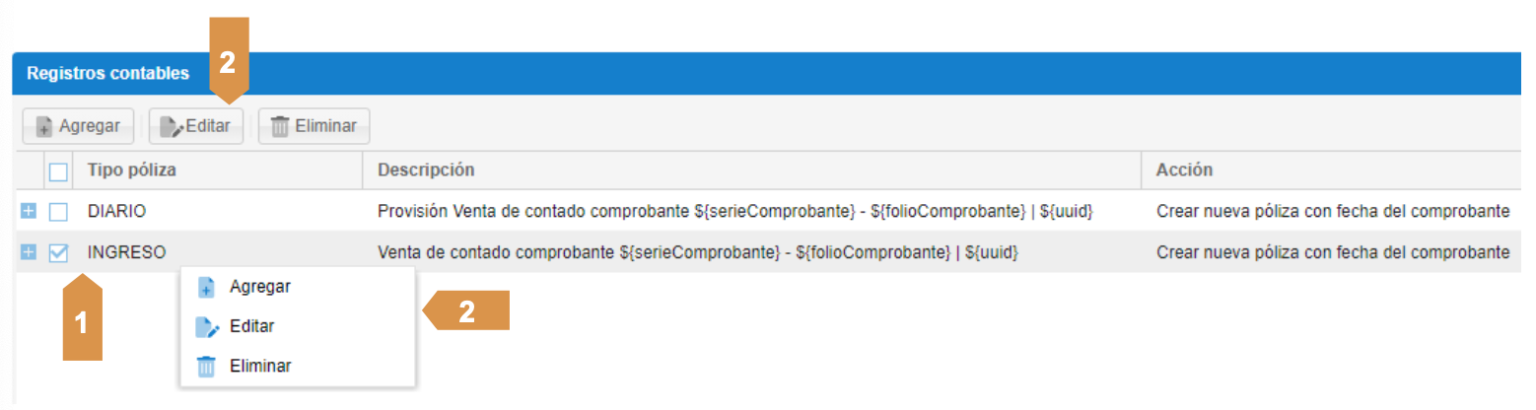Viewport: 1536px width, 410px height.
Task: Expand the INGRESO row details
Action: [x=28, y=253]
